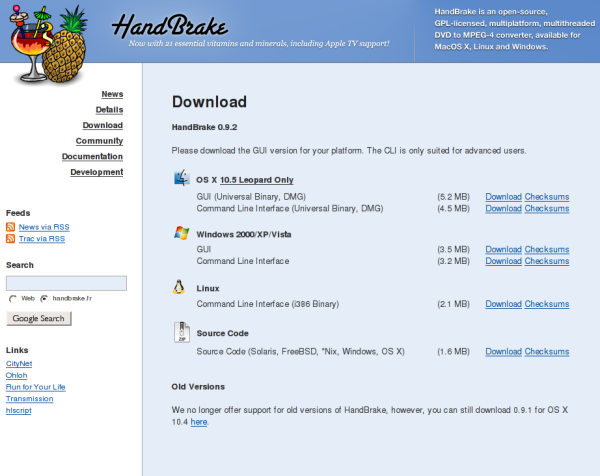View checksums for the Source Code
This screenshot has height=476, width=600.
[546, 352]
